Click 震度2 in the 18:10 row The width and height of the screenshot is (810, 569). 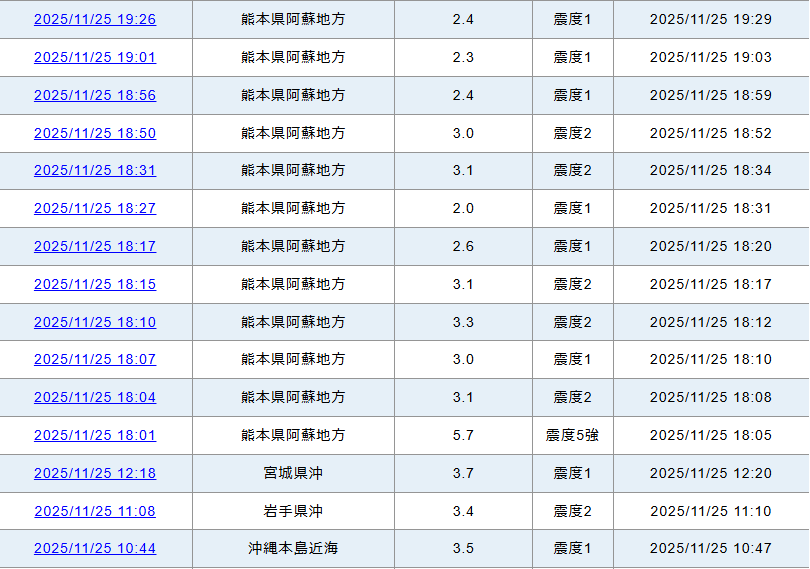[x=572, y=322]
